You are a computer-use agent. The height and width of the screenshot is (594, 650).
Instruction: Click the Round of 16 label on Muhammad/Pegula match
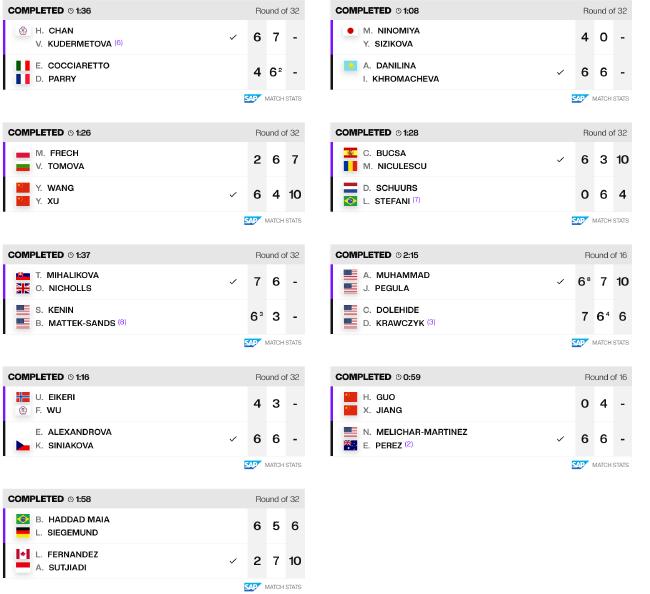point(606,255)
